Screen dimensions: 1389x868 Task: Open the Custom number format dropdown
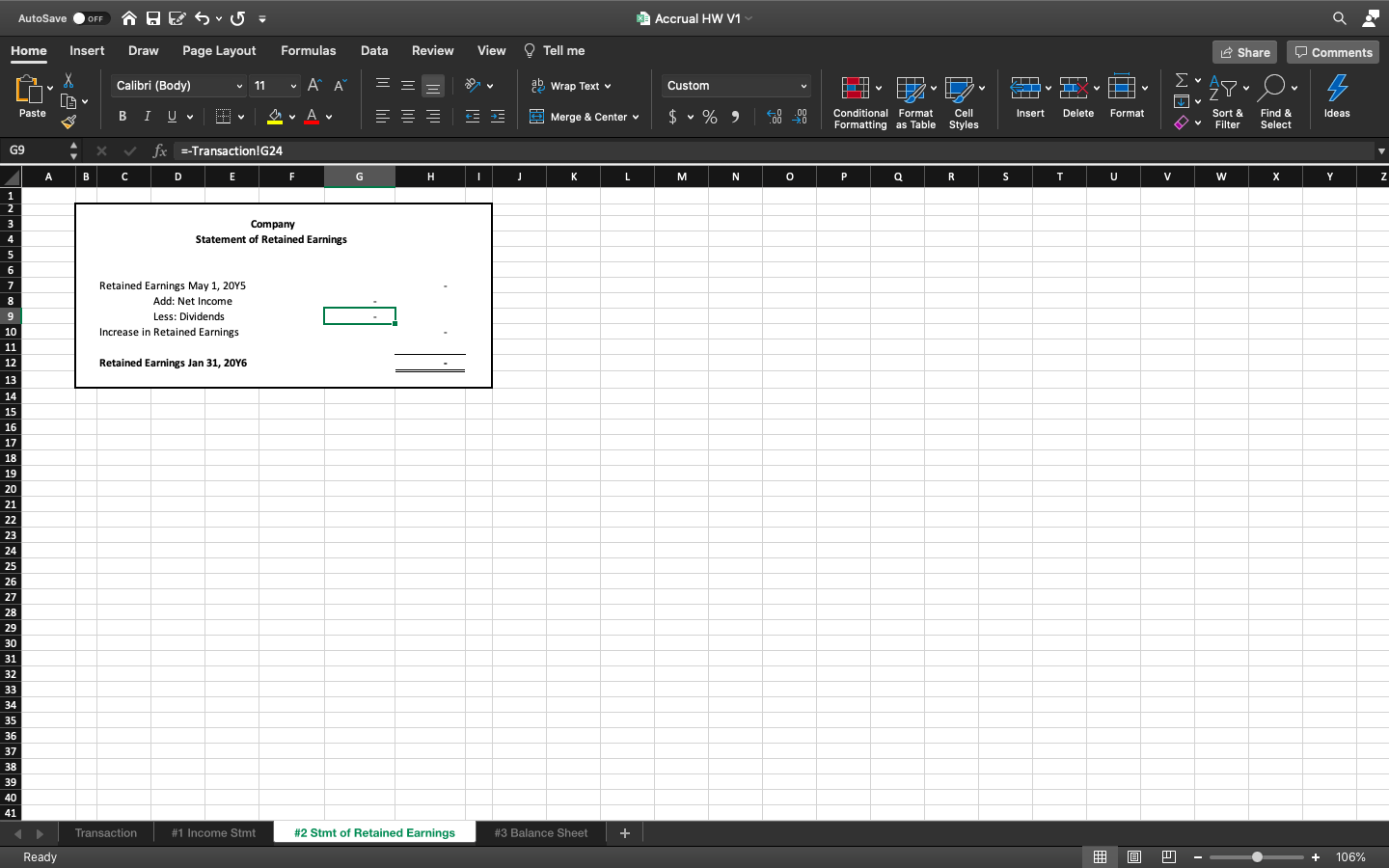pyautogui.click(x=803, y=86)
